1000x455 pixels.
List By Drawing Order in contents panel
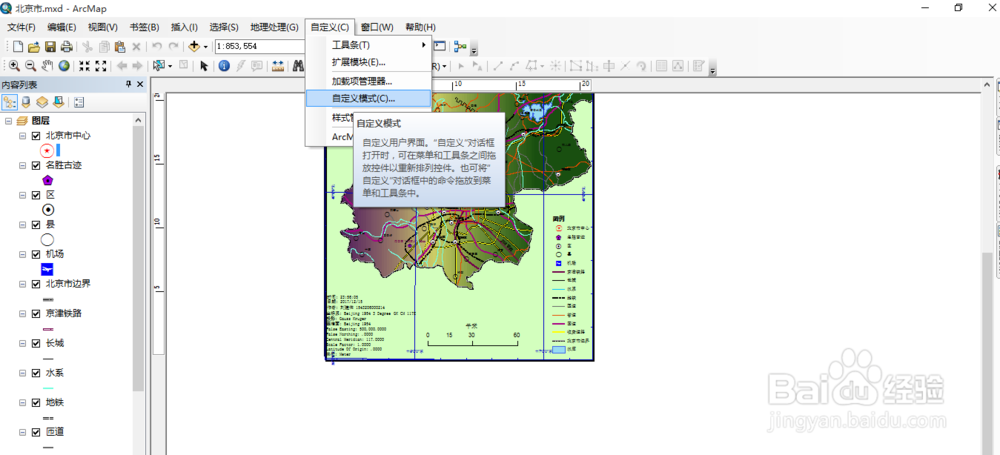pos(10,101)
